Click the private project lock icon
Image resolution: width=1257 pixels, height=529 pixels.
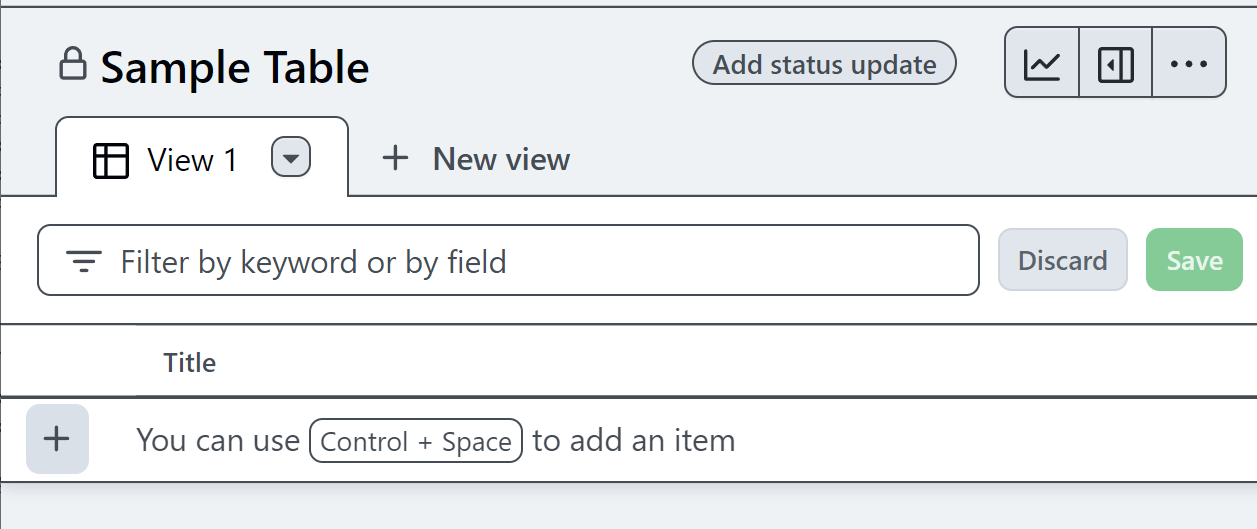(x=72, y=64)
